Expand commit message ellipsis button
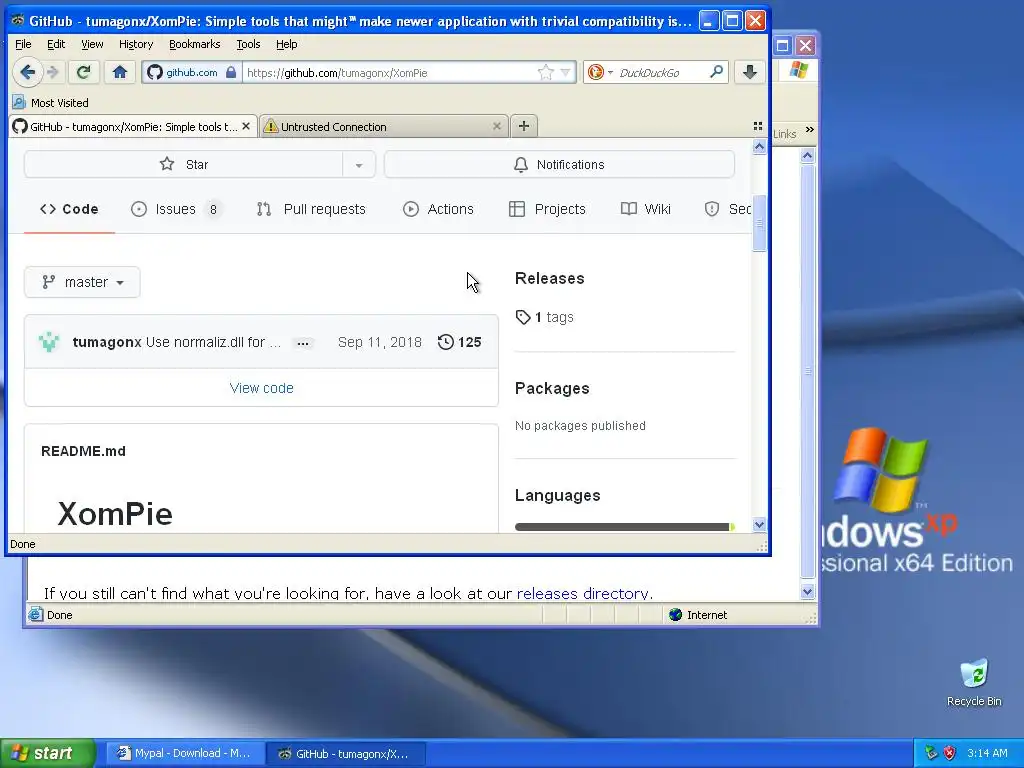This screenshot has width=1024, height=768. [x=302, y=343]
